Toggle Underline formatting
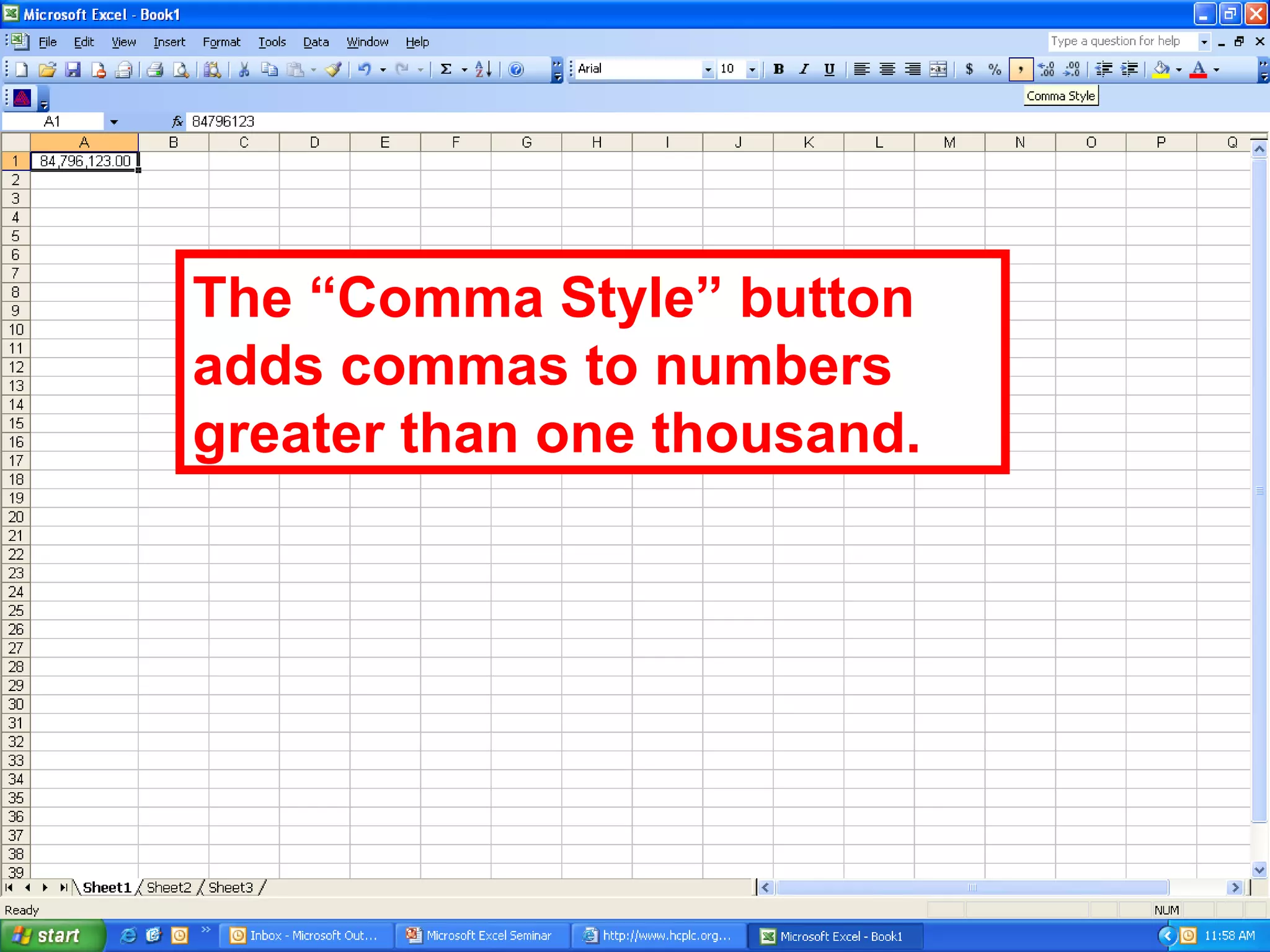The height and width of the screenshot is (952, 1270). pos(829,69)
